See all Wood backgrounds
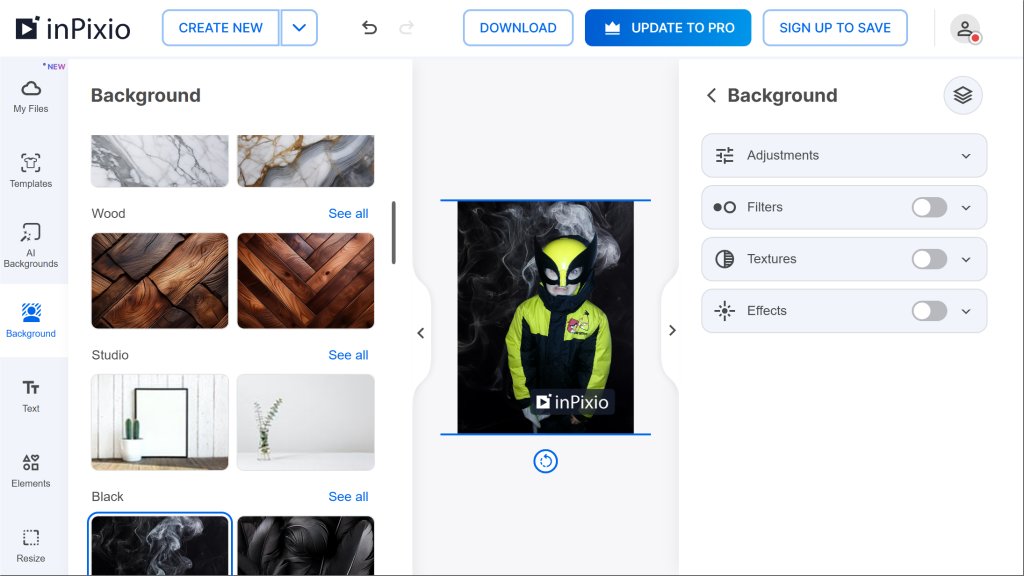The image size is (1024, 576). [348, 214]
